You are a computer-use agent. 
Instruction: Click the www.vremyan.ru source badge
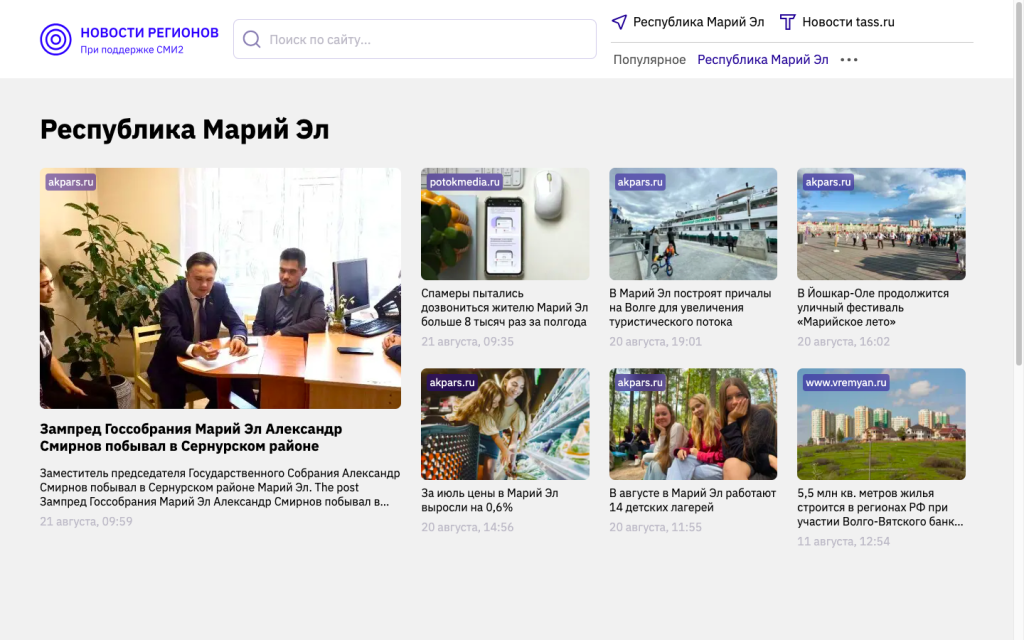846,382
